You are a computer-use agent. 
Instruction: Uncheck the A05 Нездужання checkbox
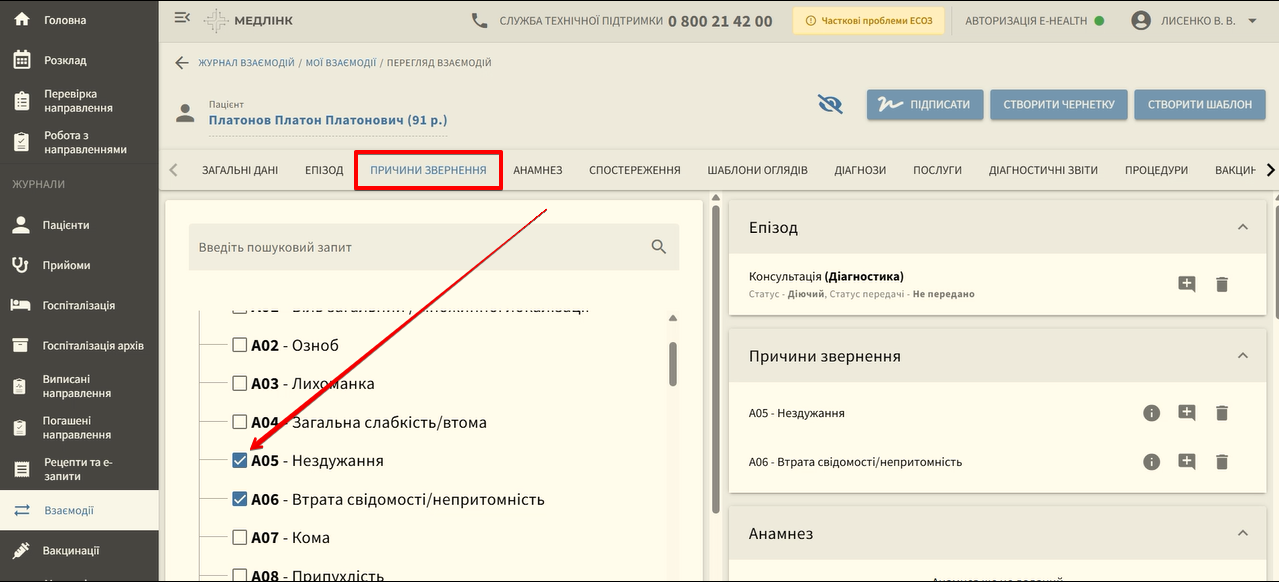click(240, 460)
